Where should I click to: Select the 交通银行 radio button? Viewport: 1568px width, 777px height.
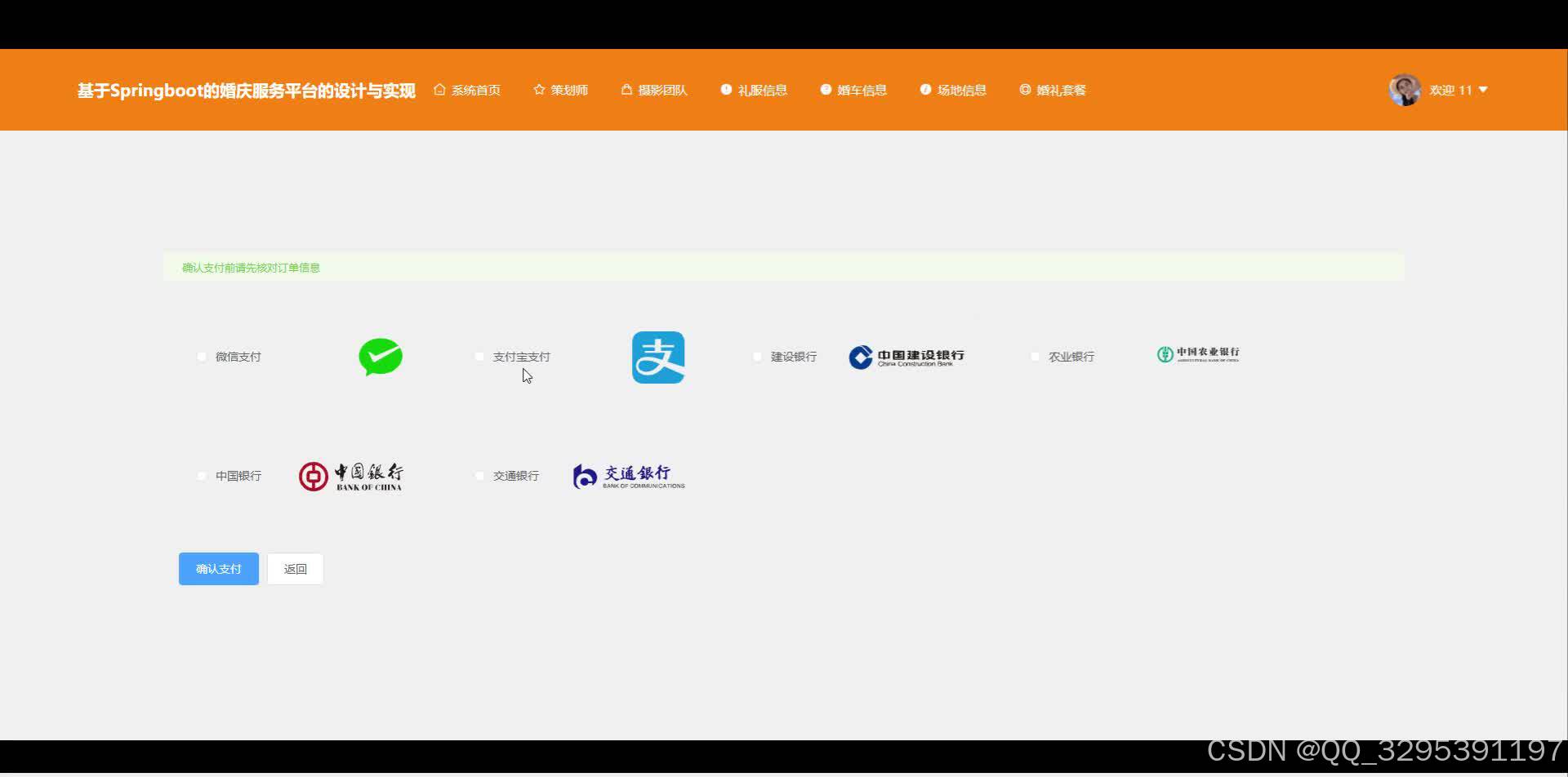point(479,476)
